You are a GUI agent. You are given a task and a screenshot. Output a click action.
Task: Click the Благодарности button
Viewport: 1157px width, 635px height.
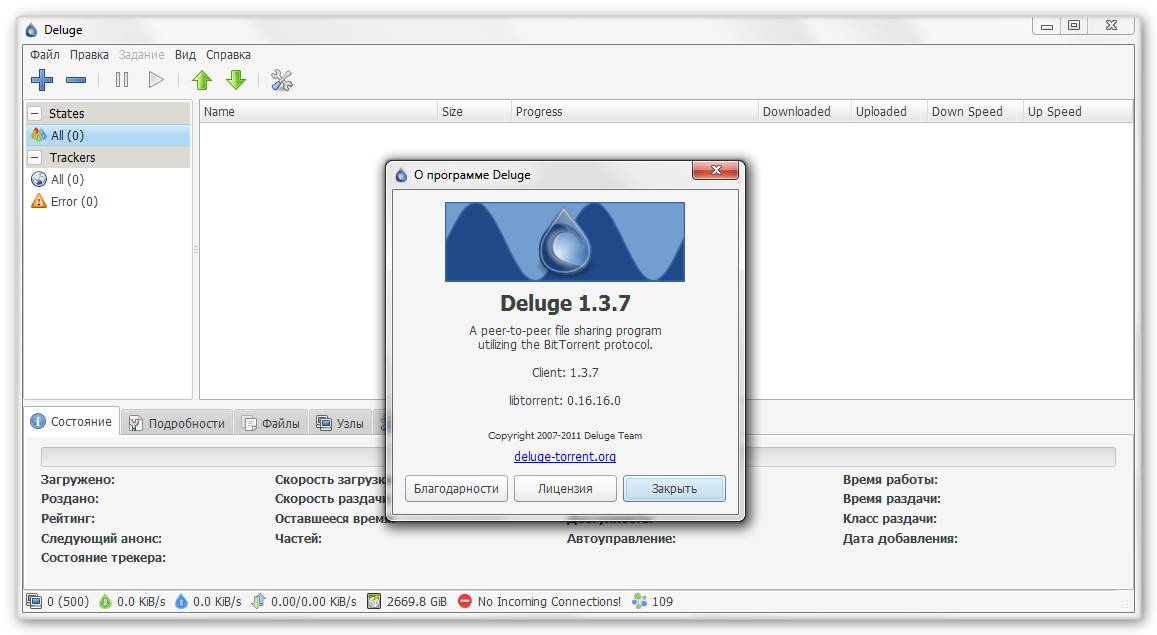(456, 488)
